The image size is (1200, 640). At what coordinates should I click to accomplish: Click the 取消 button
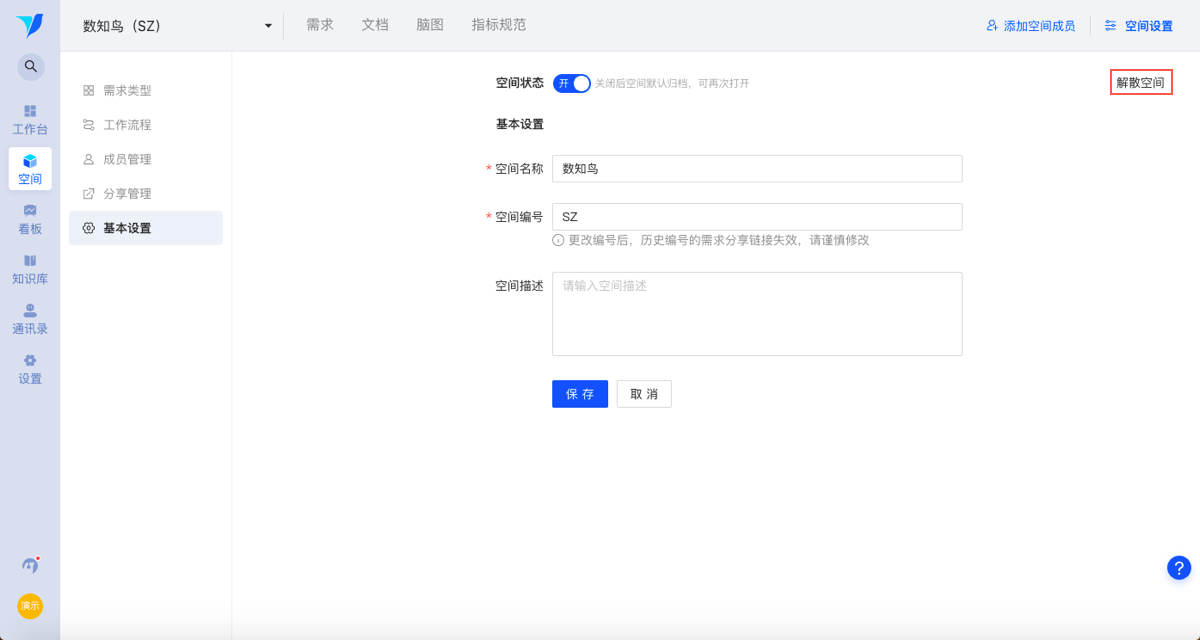(x=644, y=394)
